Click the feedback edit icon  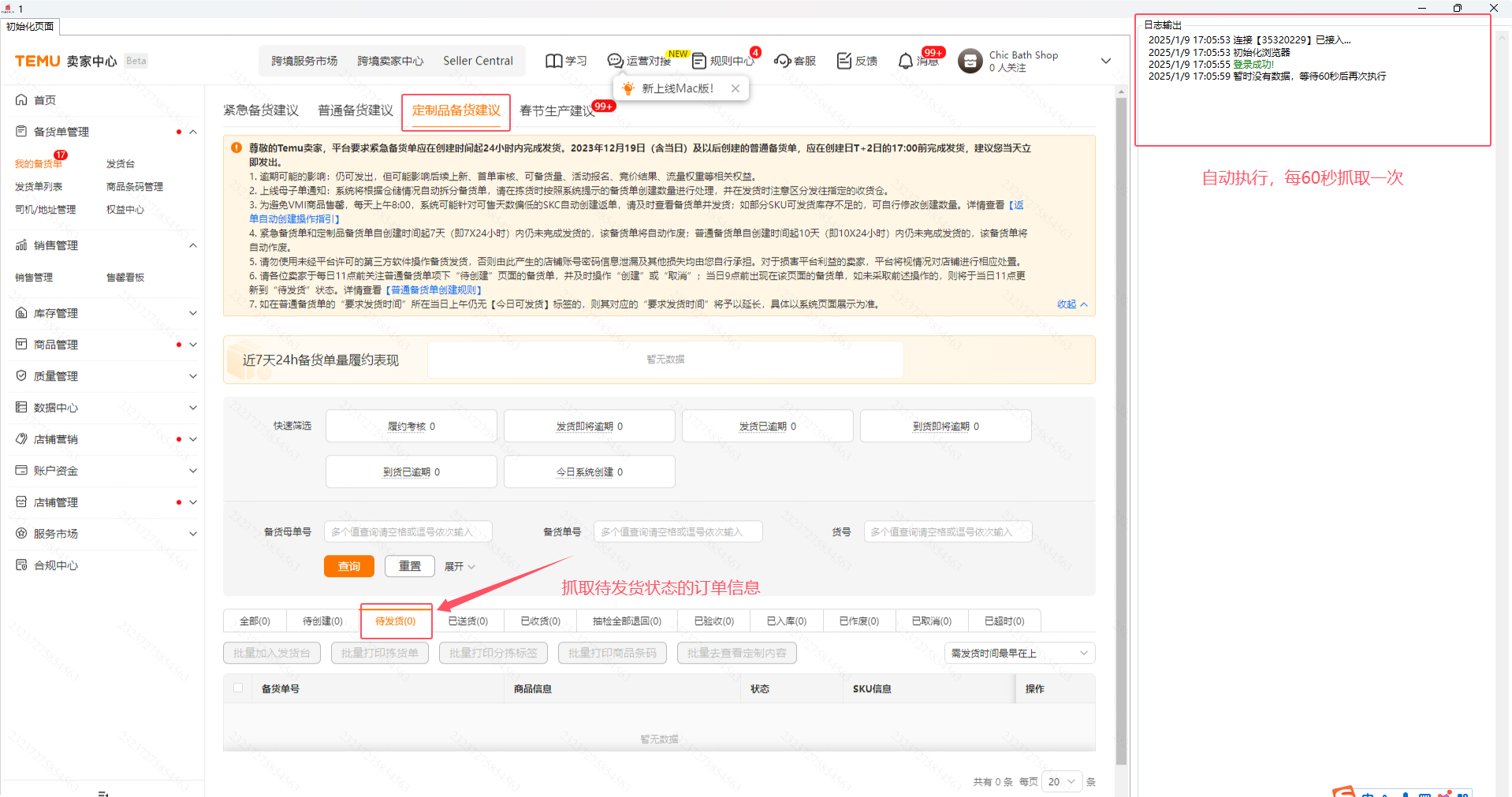point(844,61)
